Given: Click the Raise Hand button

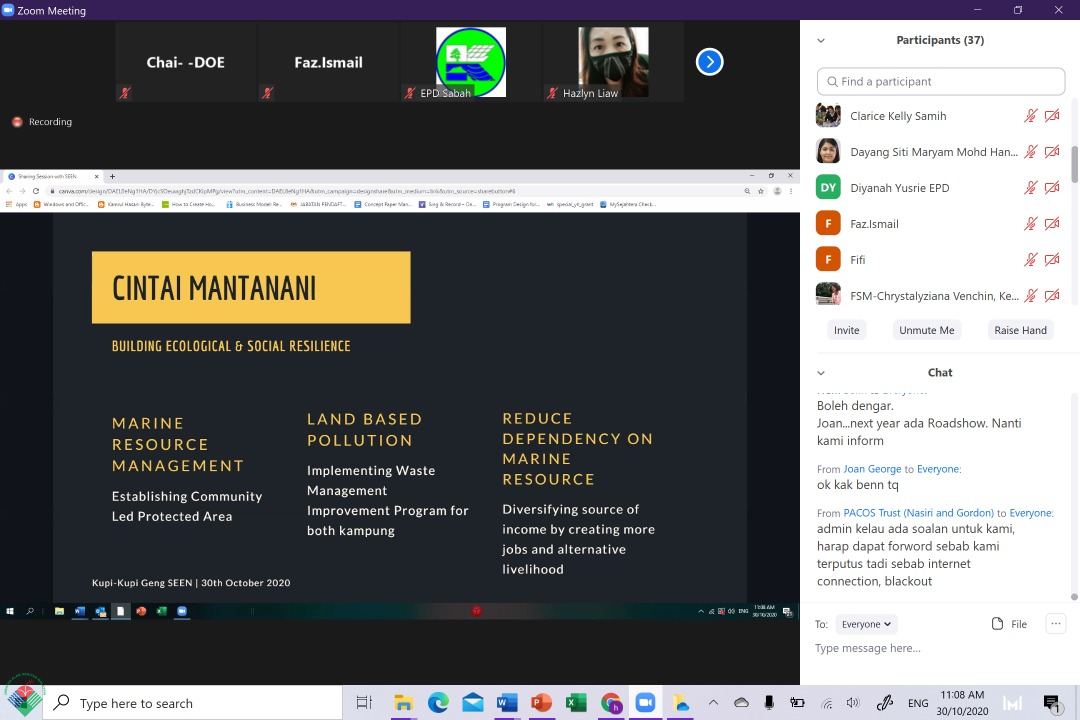Looking at the screenshot, I should 1020,330.
